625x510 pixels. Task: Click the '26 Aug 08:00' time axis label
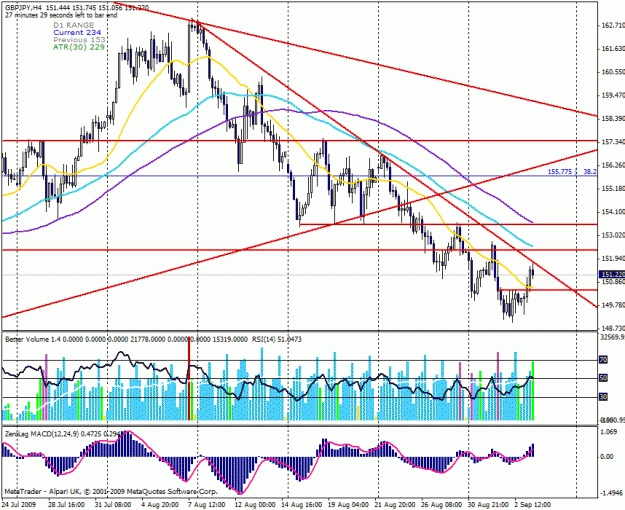point(442,505)
